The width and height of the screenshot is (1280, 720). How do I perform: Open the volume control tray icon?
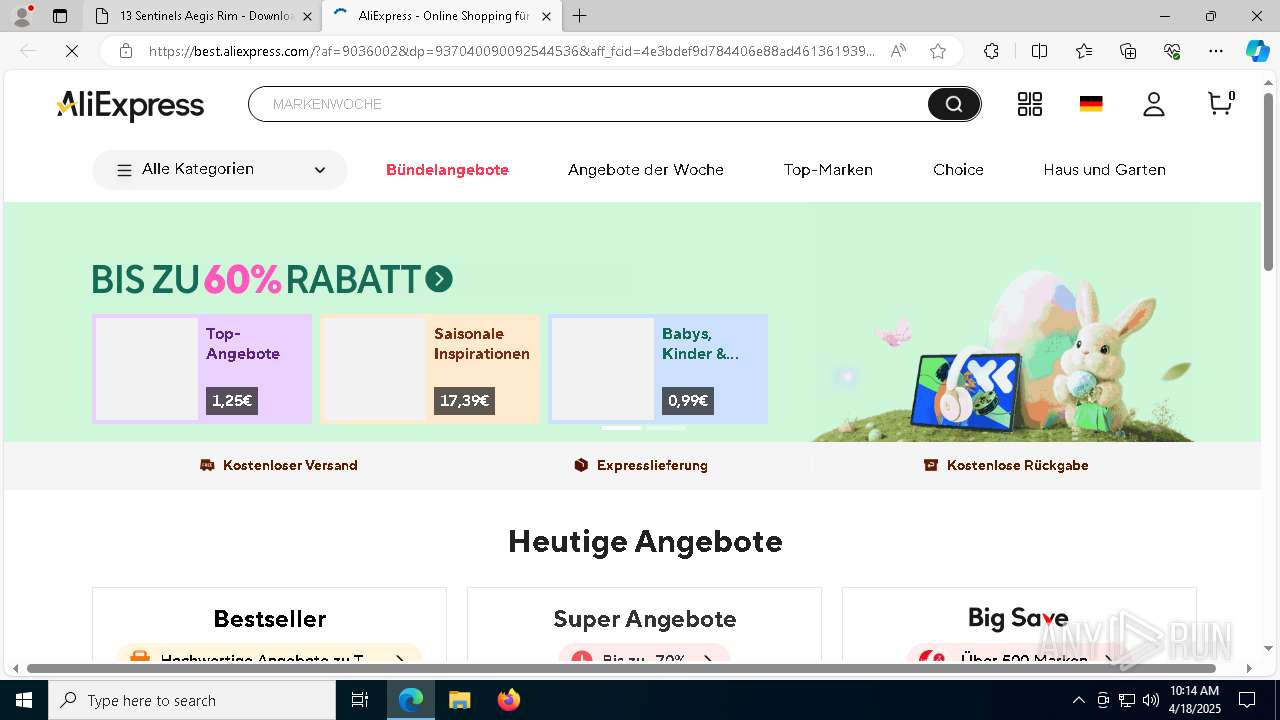[1151, 700]
